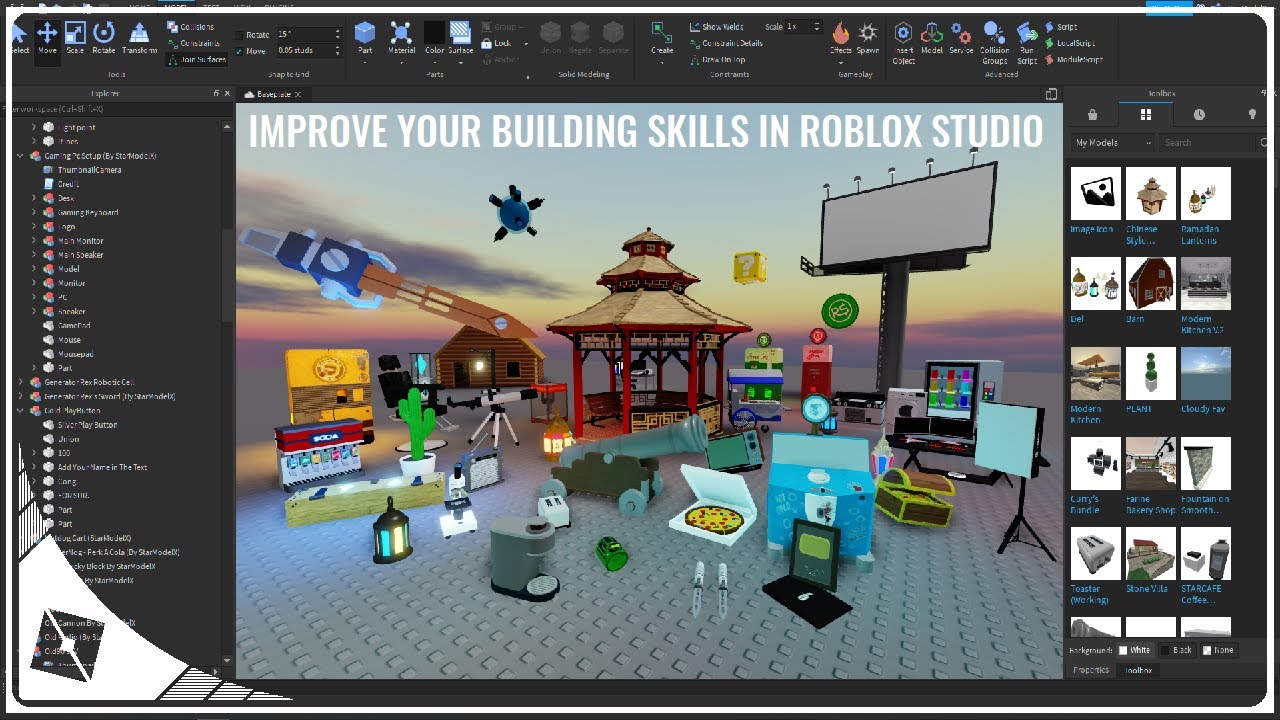1280x720 pixels.
Task: Insert a new Part
Action: point(365,39)
